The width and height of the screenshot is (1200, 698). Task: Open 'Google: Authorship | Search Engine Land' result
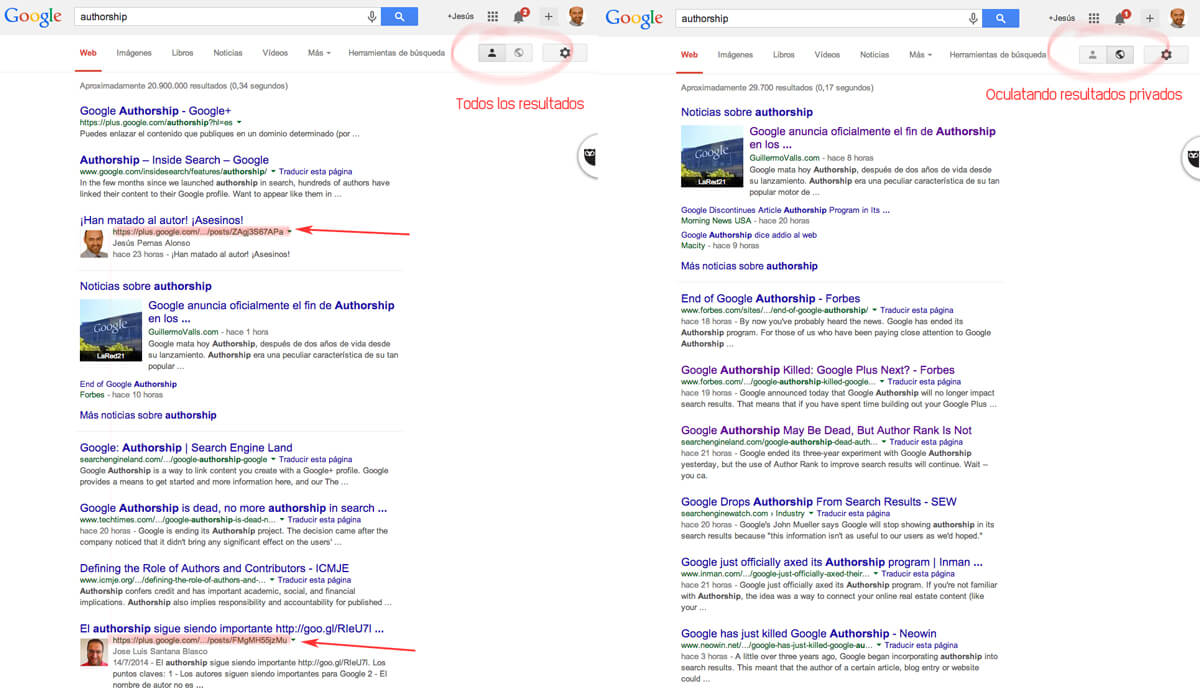pyautogui.click(x=186, y=447)
